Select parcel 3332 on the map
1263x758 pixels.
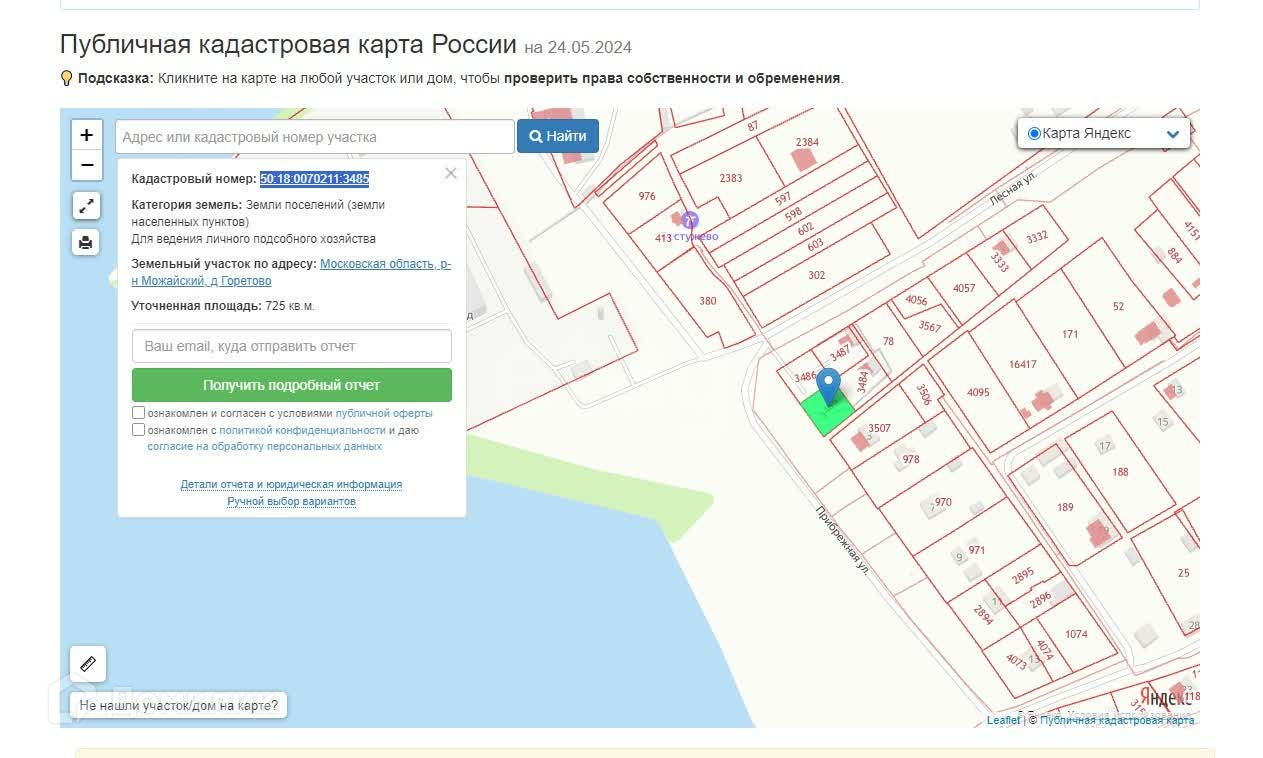1037,237
